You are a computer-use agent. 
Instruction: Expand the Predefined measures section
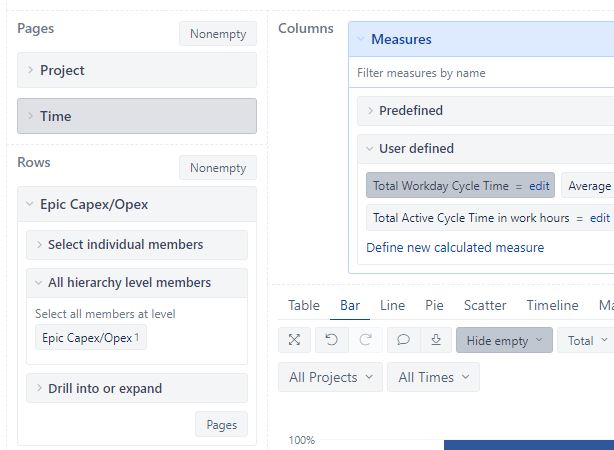486,110
